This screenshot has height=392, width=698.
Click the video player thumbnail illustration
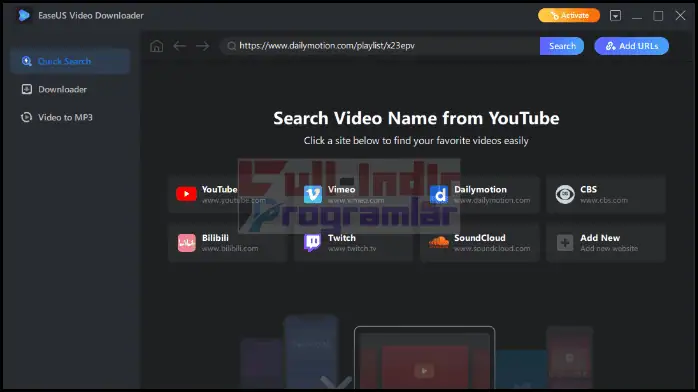(424, 357)
